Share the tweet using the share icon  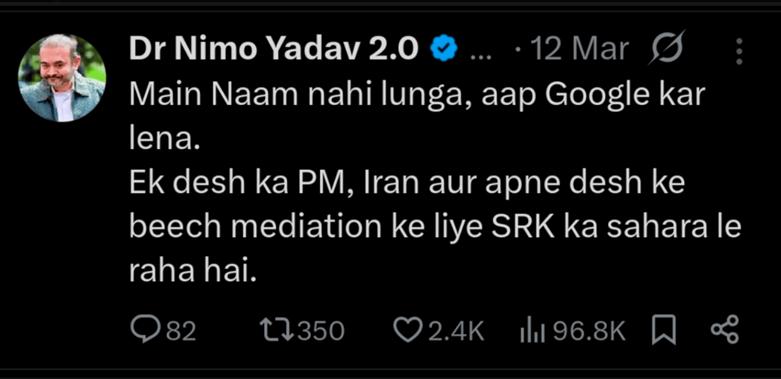pyautogui.click(x=725, y=330)
